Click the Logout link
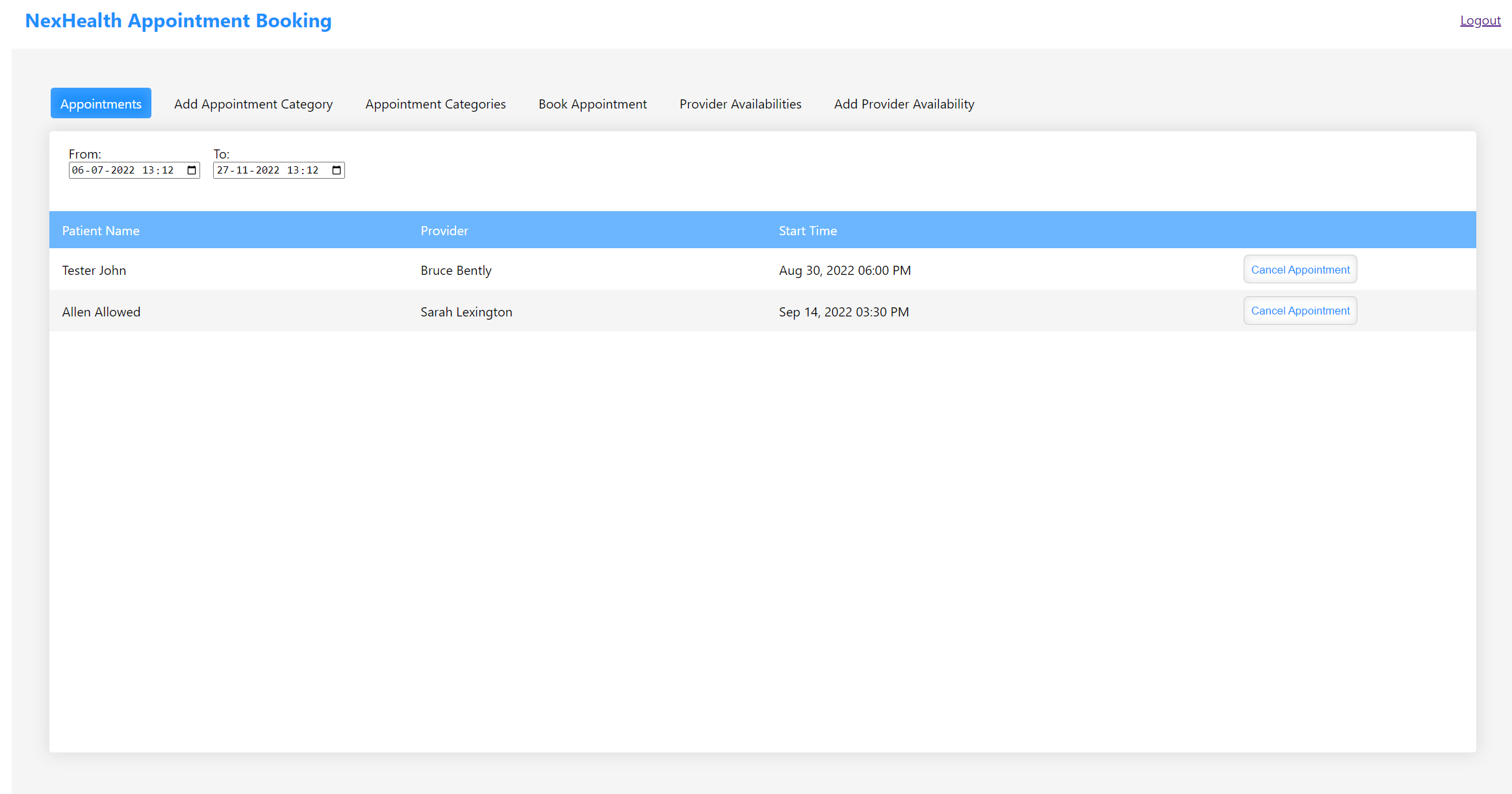1512x794 pixels. [1480, 21]
